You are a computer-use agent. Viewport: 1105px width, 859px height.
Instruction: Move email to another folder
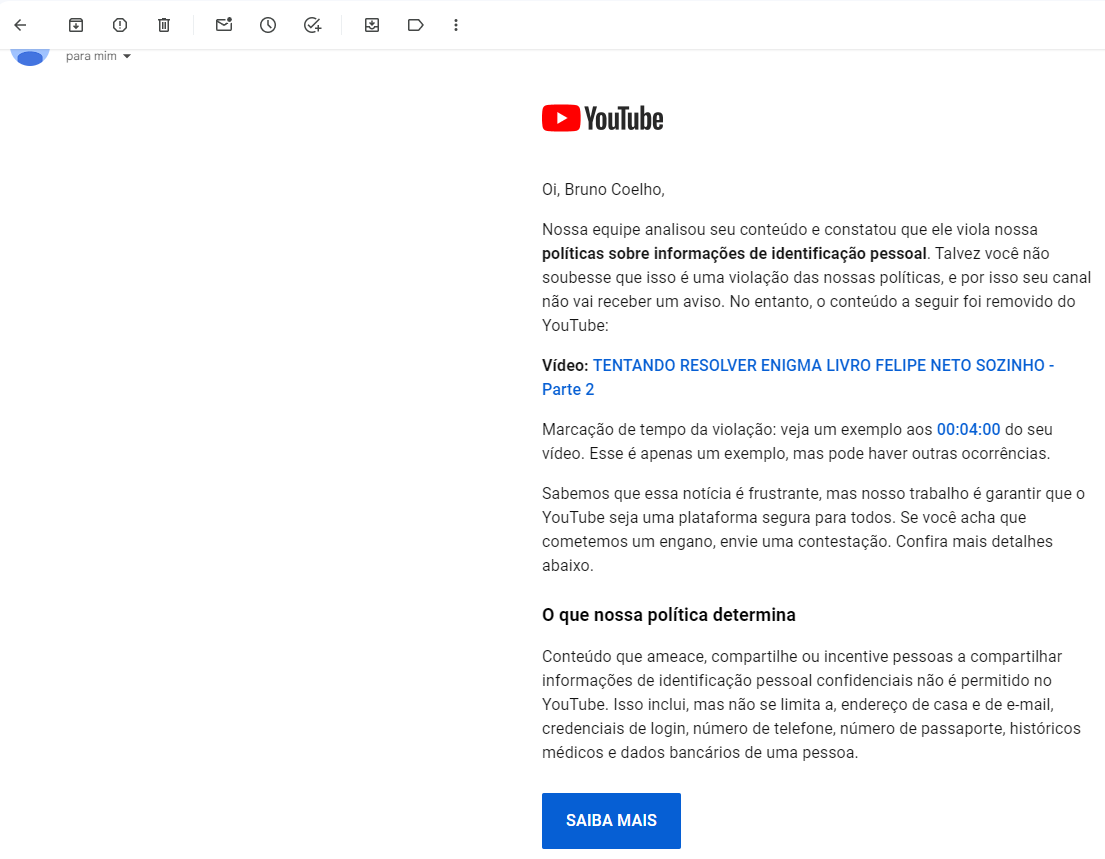(371, 25)
